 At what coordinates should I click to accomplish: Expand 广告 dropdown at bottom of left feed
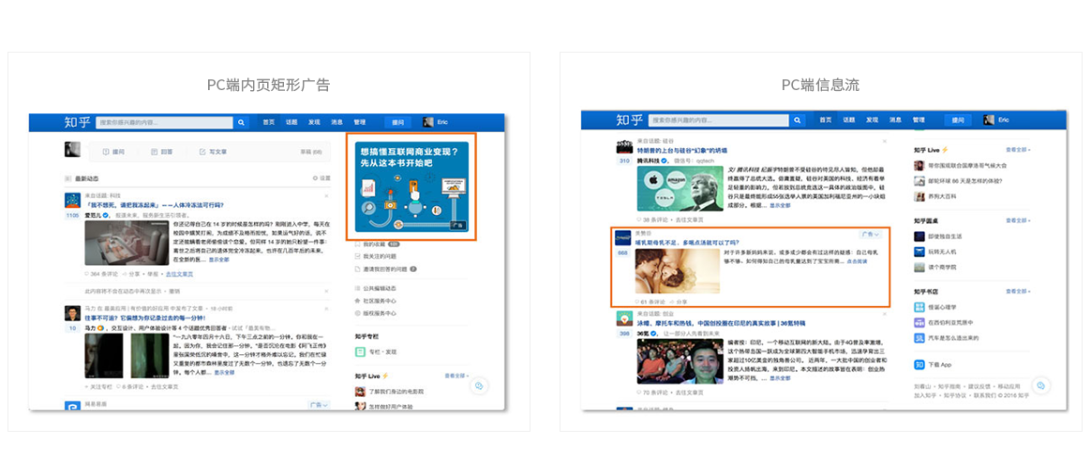pos(319,405)
